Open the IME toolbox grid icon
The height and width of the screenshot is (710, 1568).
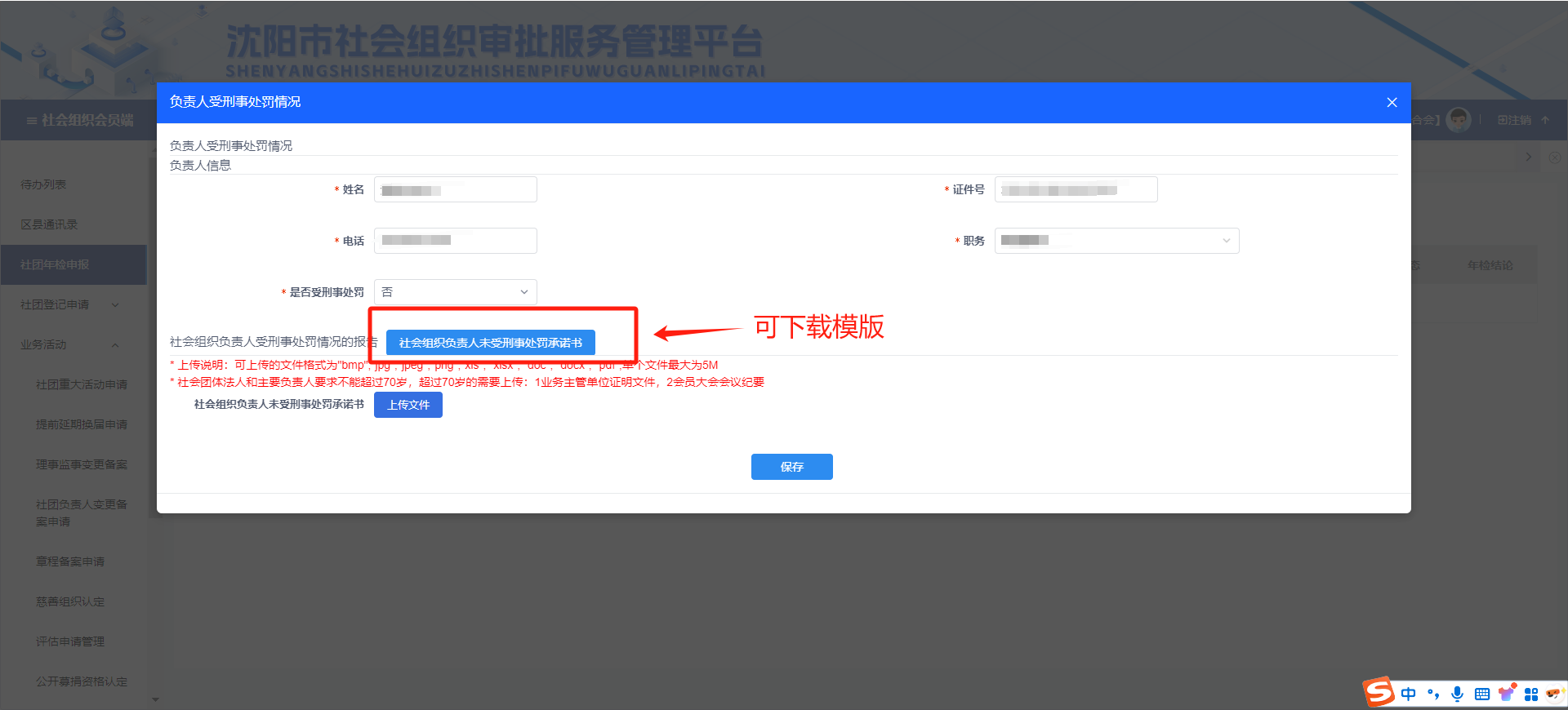(1531, 694)
